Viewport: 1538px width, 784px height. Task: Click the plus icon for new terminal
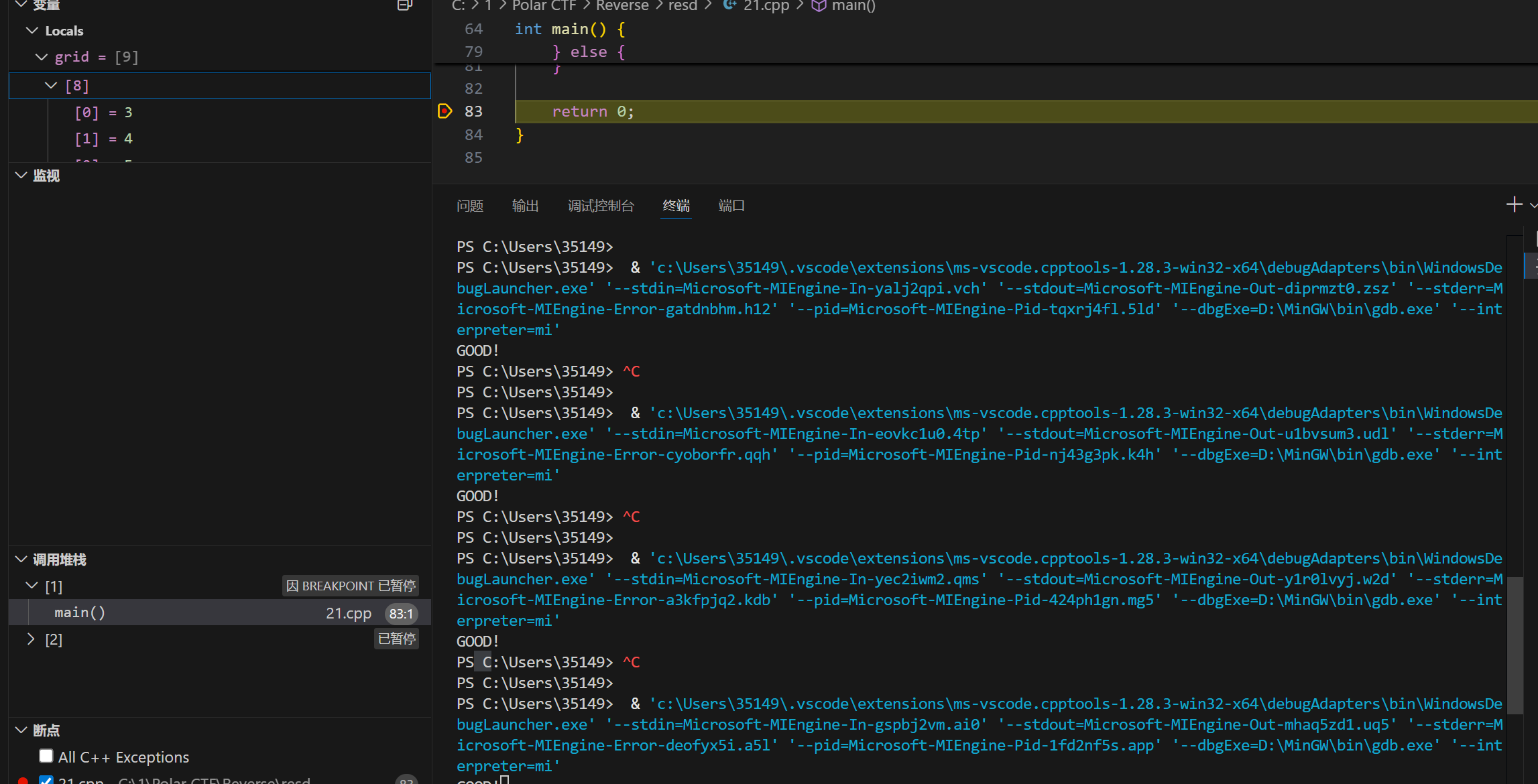click(x=1514, y=204)
